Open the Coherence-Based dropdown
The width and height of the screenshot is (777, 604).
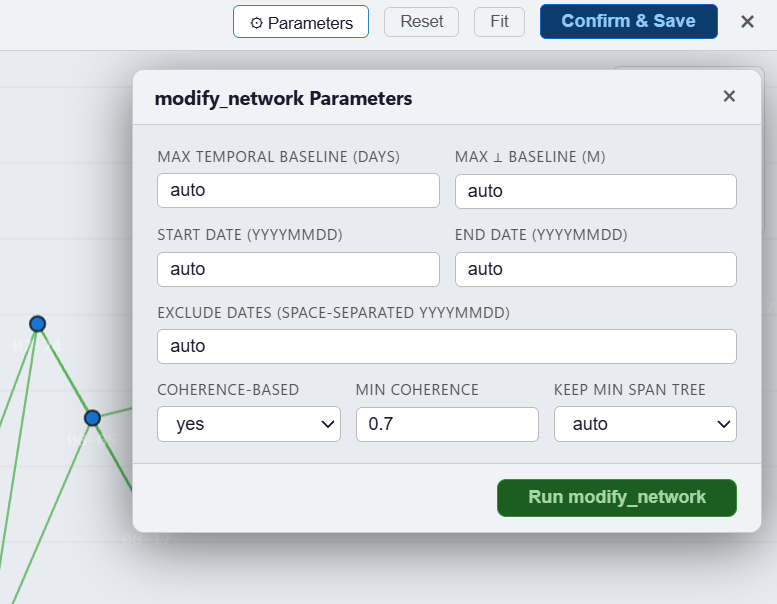tap(249, 424)
